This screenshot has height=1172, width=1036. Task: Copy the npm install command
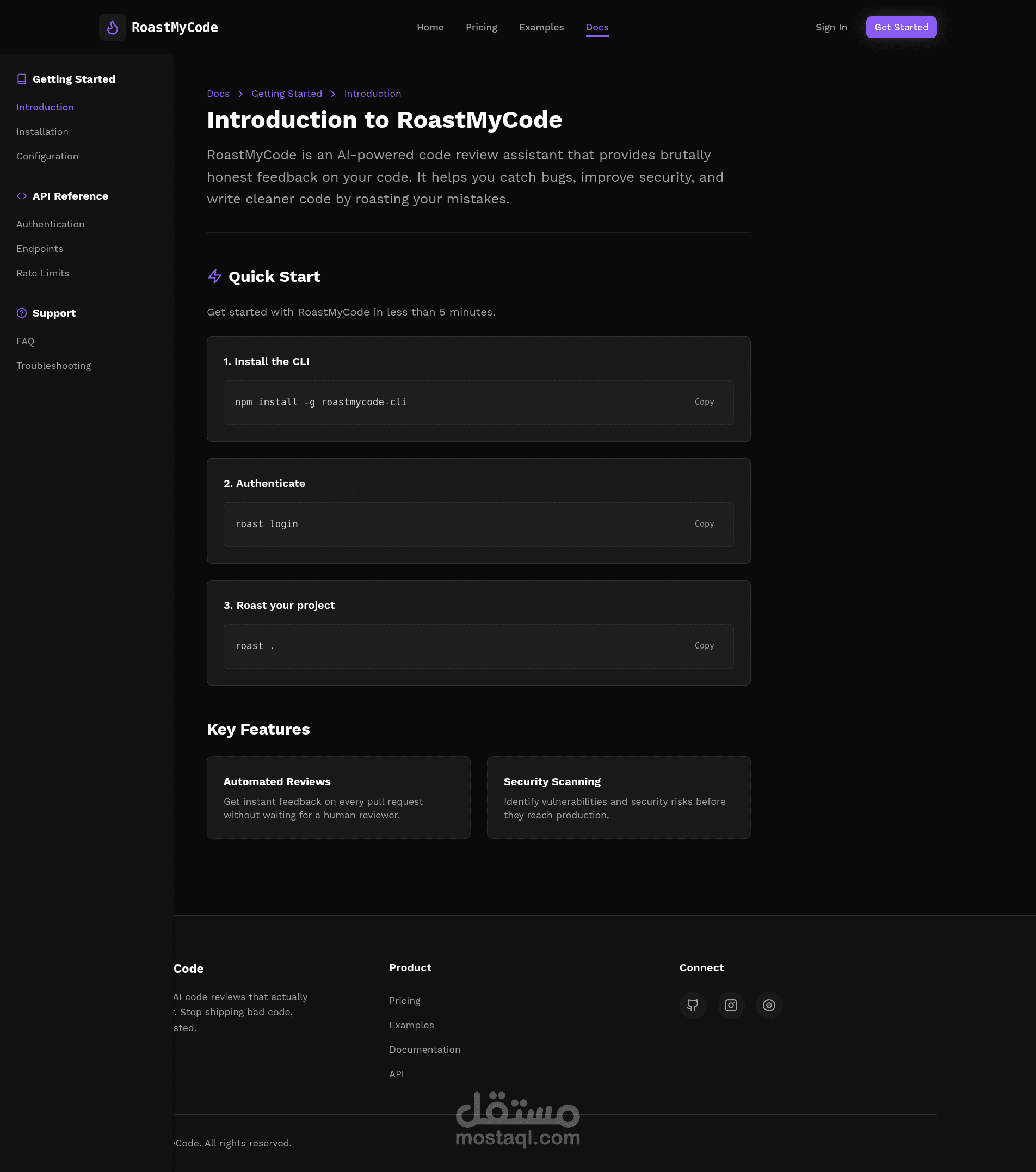click(704, 402)
